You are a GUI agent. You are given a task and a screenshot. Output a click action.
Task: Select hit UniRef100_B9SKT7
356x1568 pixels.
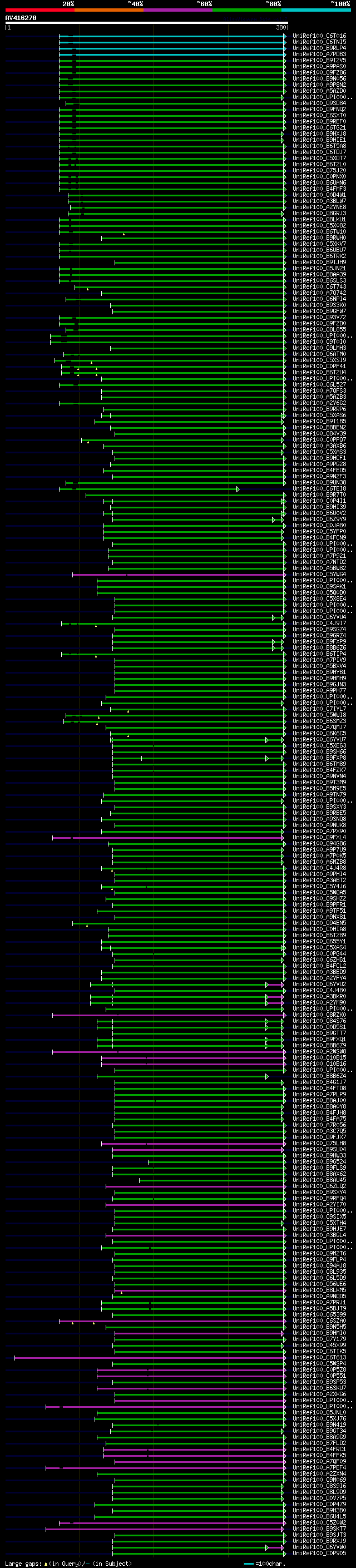tap(319, 1529)
